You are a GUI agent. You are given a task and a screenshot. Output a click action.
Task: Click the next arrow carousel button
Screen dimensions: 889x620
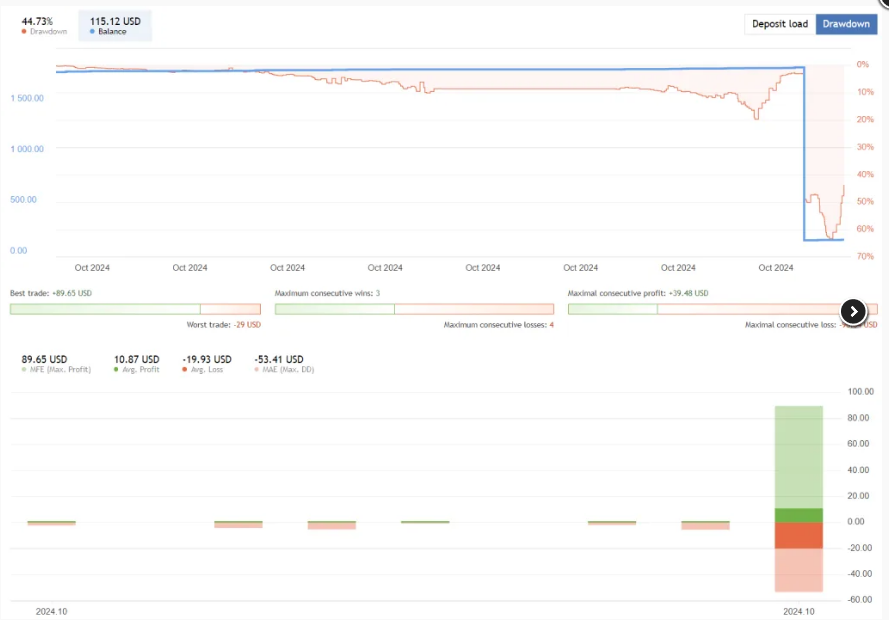[853, 311]
